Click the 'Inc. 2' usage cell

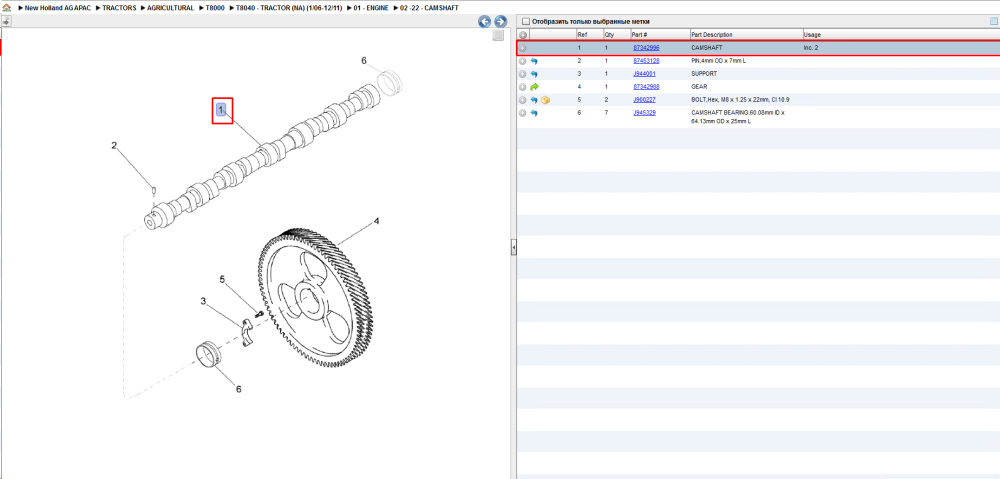pos(811,48)
